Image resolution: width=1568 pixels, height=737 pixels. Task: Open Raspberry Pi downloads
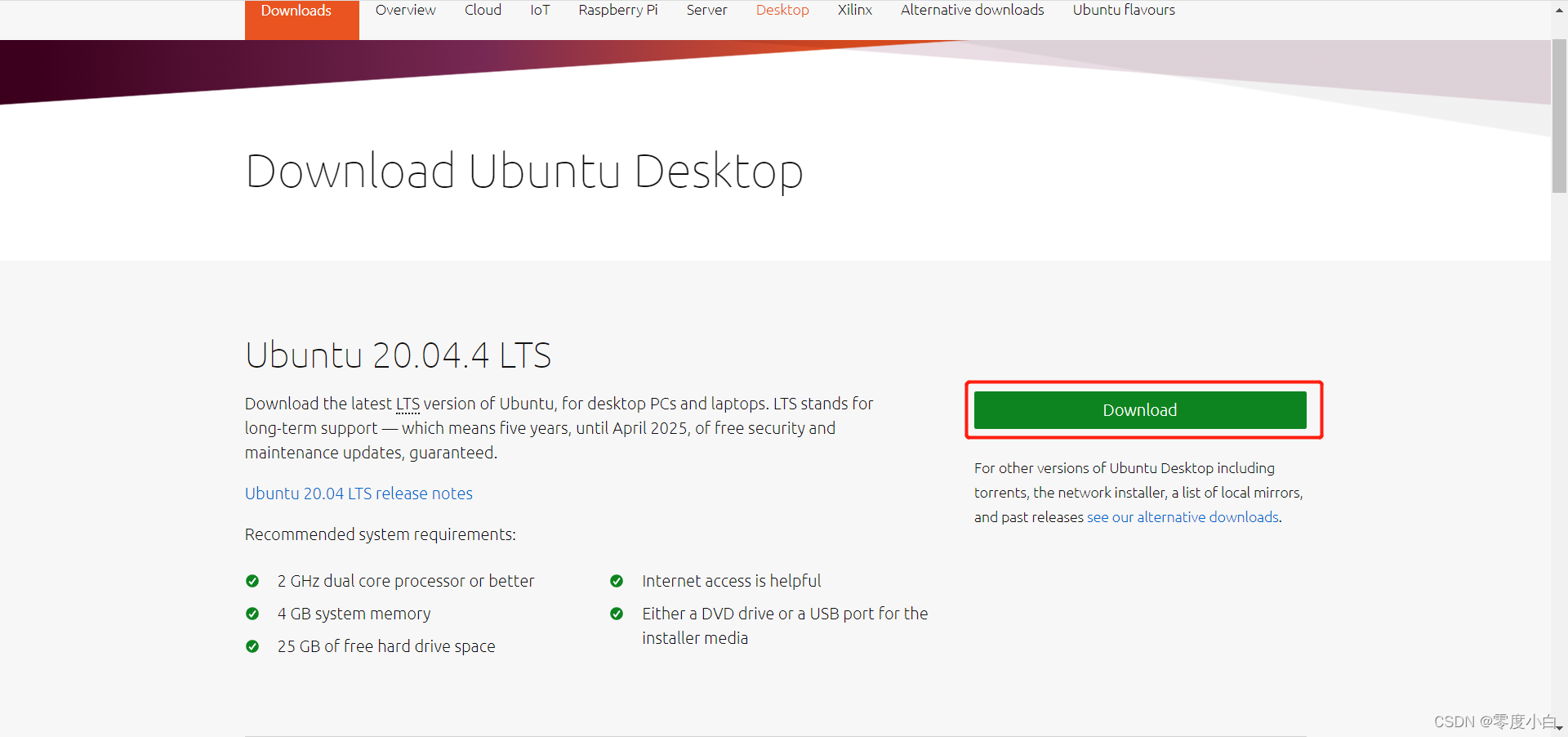click(617, 11)
